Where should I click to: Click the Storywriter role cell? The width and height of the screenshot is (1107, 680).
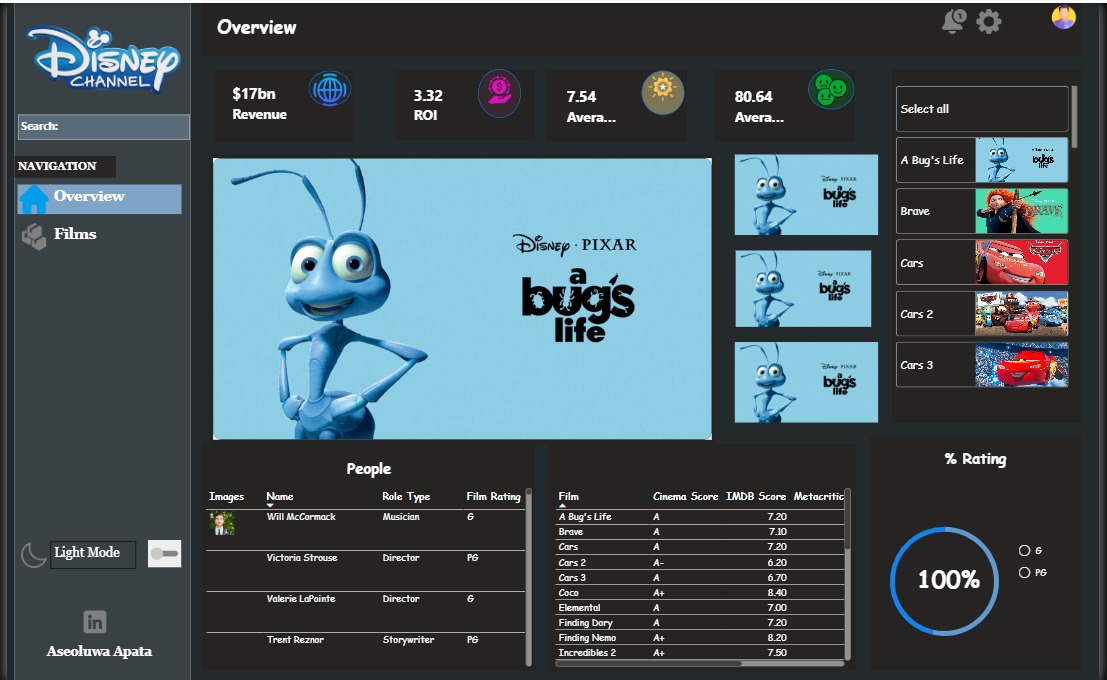pyautogui.click(x=408, y=640)
